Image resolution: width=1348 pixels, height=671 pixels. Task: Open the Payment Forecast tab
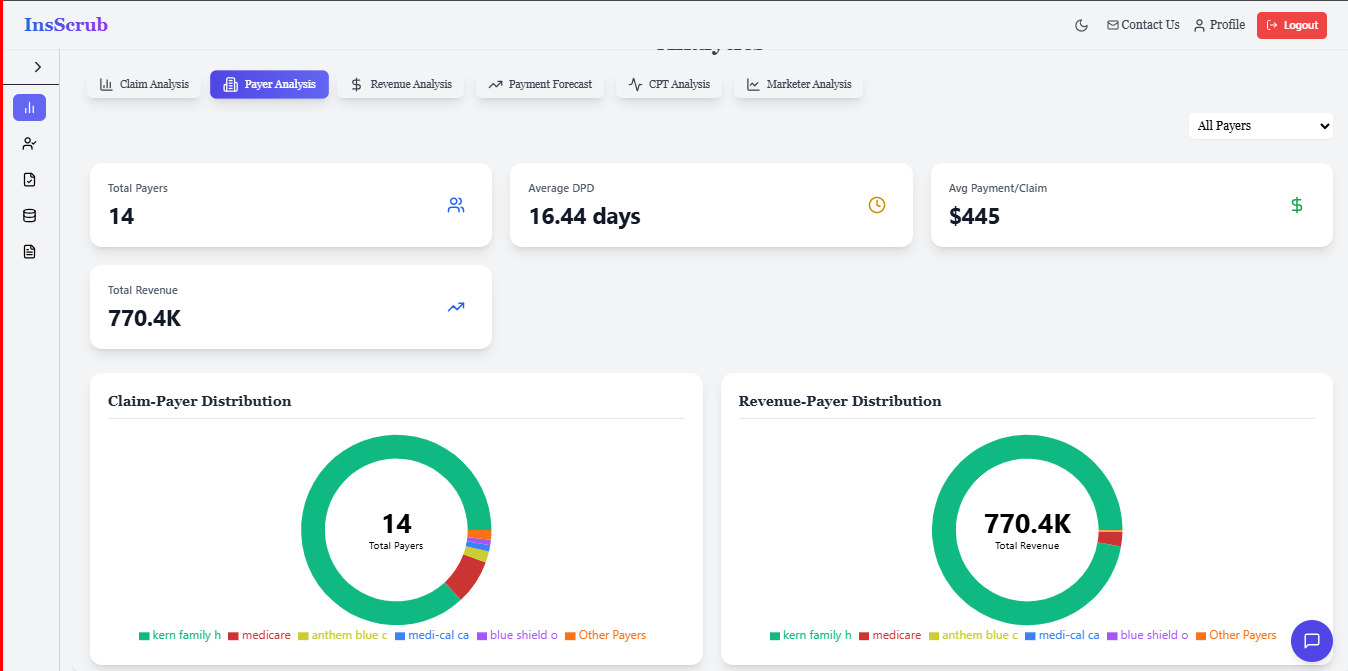(540, 84)
